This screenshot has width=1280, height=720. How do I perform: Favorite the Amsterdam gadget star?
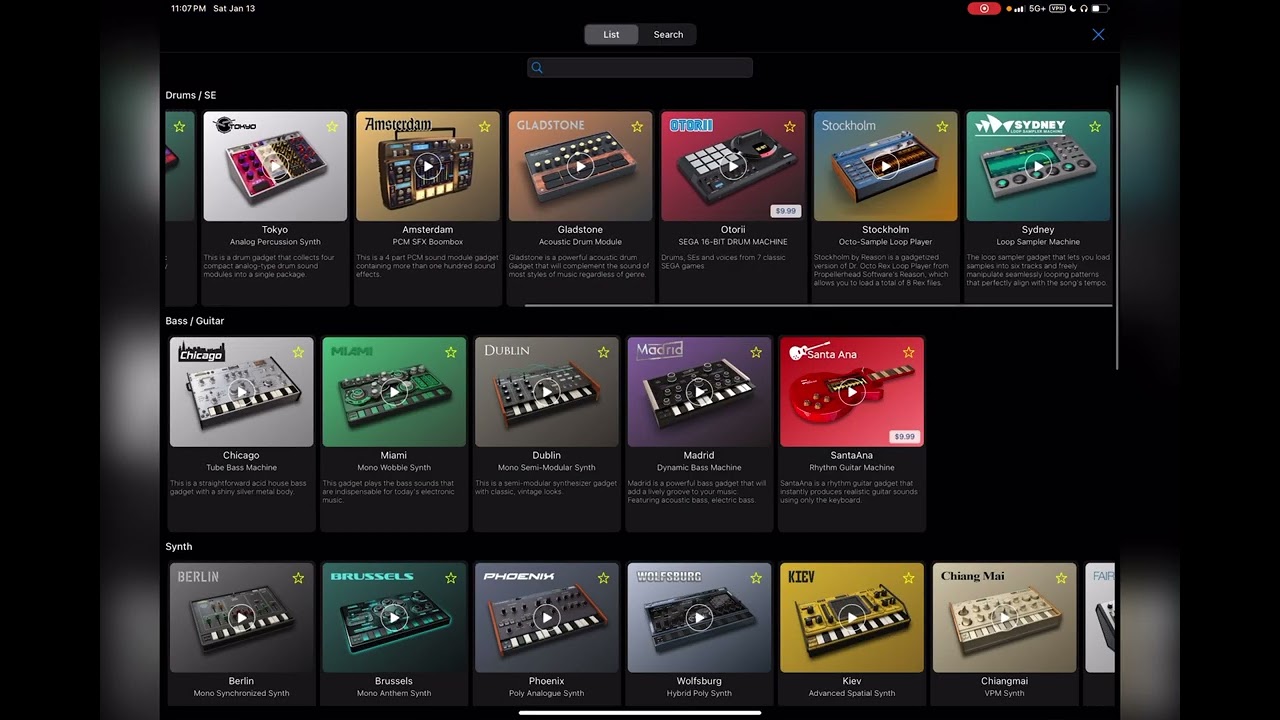(x=484, y=127)
